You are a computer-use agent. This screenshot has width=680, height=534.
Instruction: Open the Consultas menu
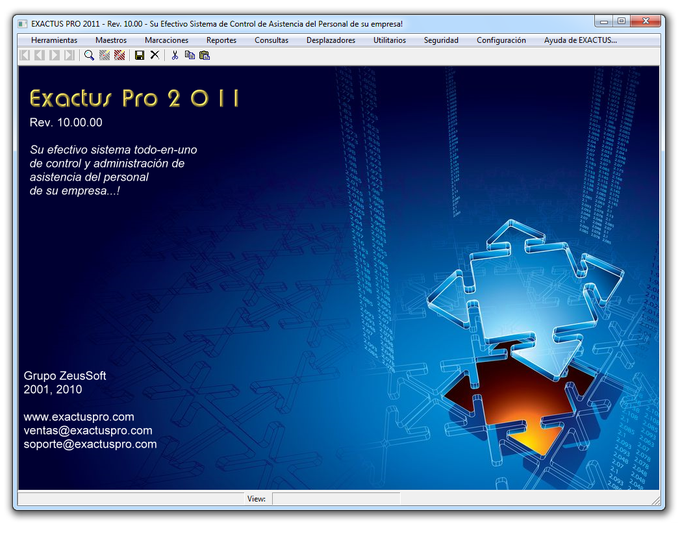point(271,40)
